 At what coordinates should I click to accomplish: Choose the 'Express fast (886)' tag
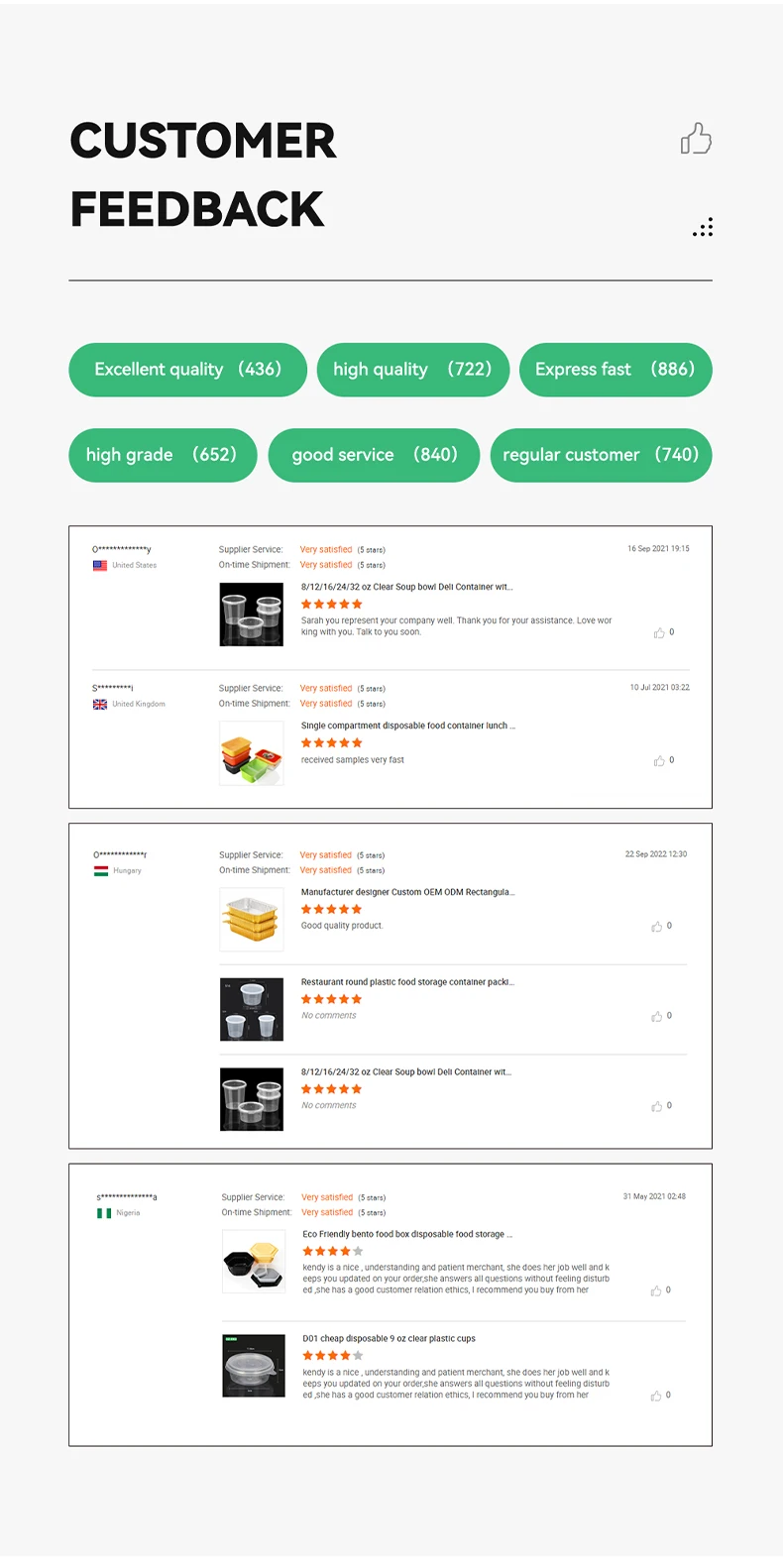615,370
